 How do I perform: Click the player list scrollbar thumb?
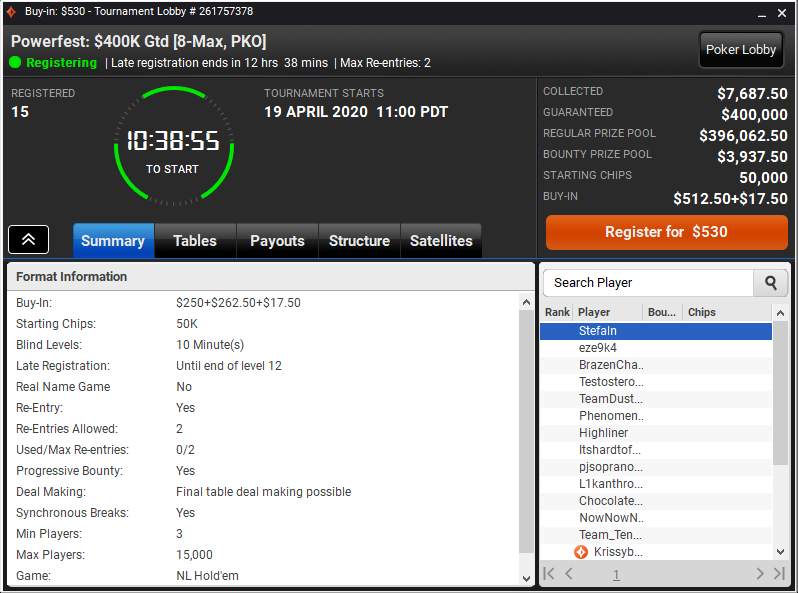pyautogui.click(x=780, y=393)
